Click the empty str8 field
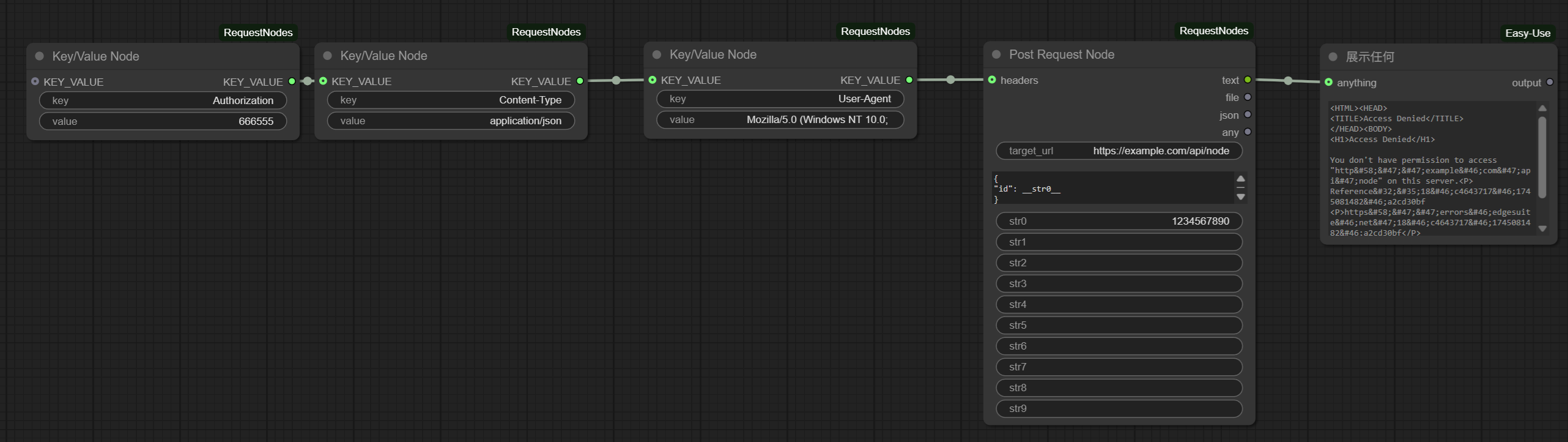Image resolution: width=1568 pixels, height=442 pixels. pyautogui.click(x=1119, y=388)
